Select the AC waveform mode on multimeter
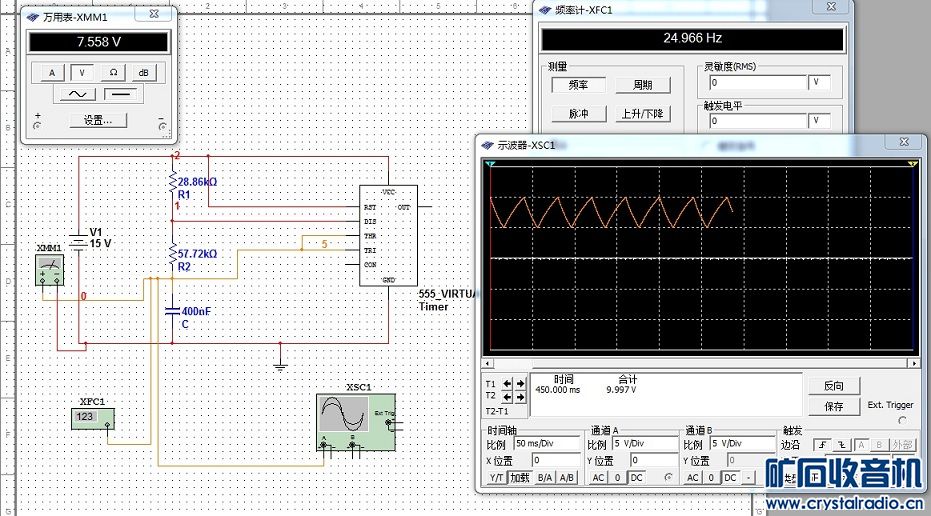The width and height of the screenshot is (931, 516). pyautogui.click(x=76, y=94)
